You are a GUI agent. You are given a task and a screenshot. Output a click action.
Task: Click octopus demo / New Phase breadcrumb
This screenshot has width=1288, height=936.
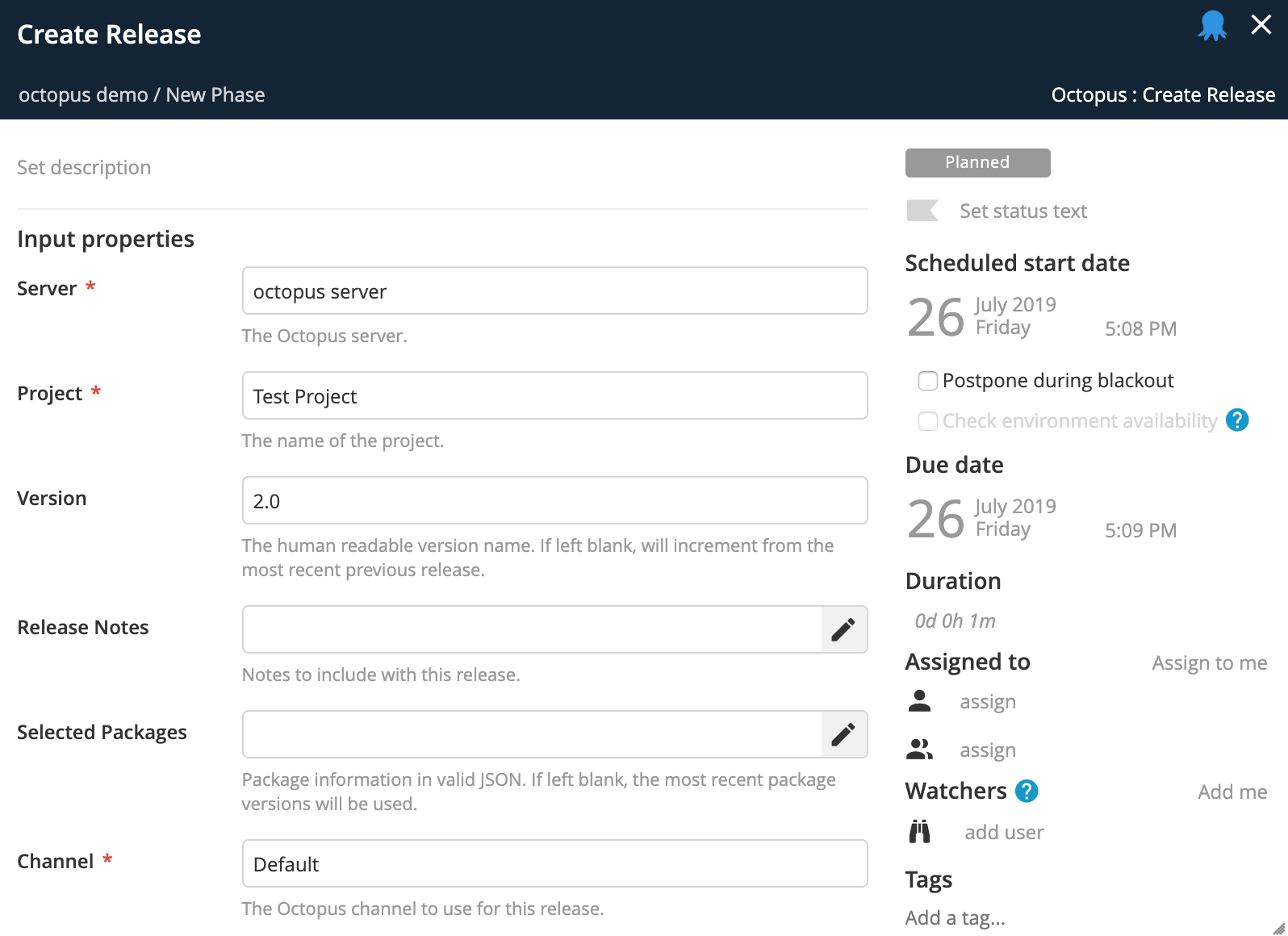click(x=141, y=94)
